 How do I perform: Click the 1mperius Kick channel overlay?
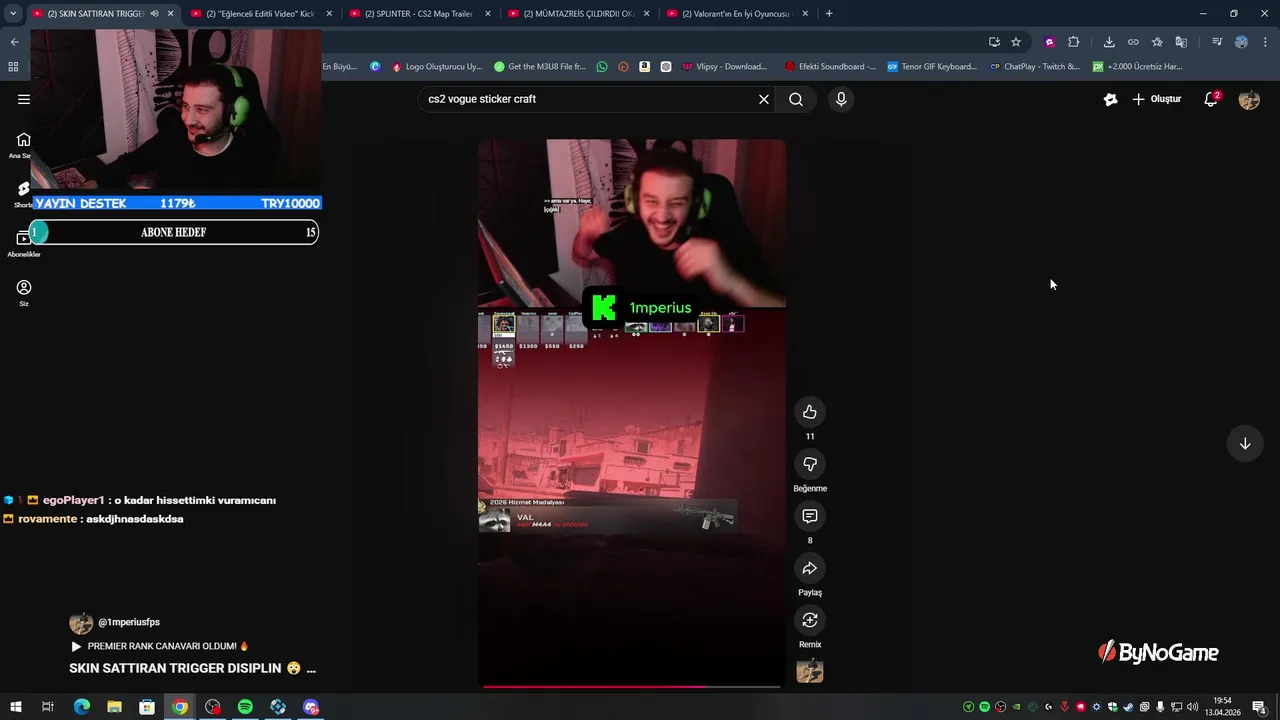point(642,308)
